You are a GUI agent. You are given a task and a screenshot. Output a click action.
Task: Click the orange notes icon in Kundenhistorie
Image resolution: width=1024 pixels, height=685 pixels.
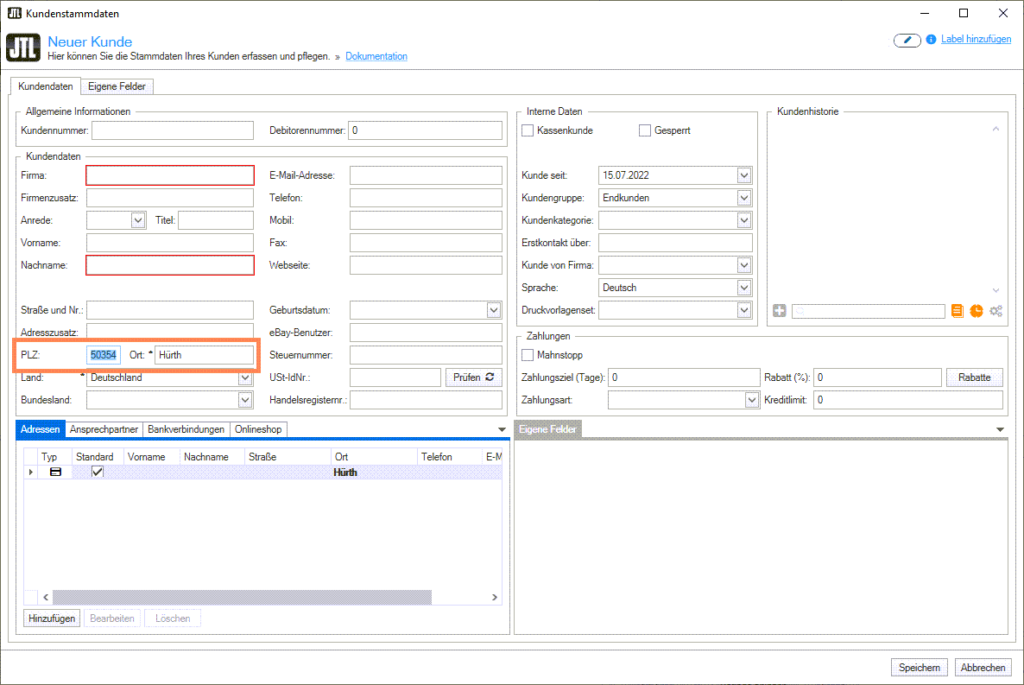(x=958, y=311)
